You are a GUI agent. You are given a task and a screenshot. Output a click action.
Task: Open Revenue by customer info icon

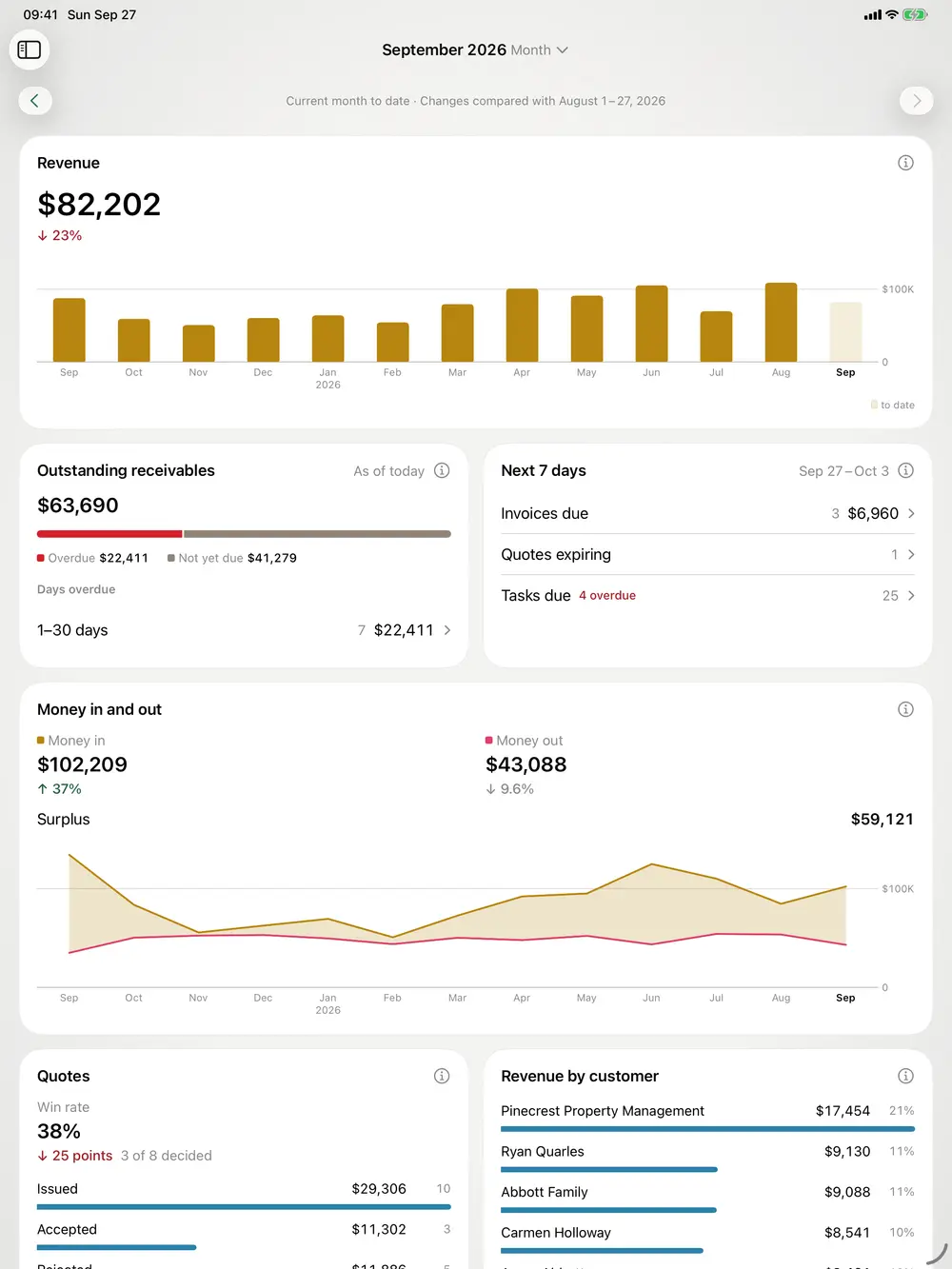tap(905, 1076)
